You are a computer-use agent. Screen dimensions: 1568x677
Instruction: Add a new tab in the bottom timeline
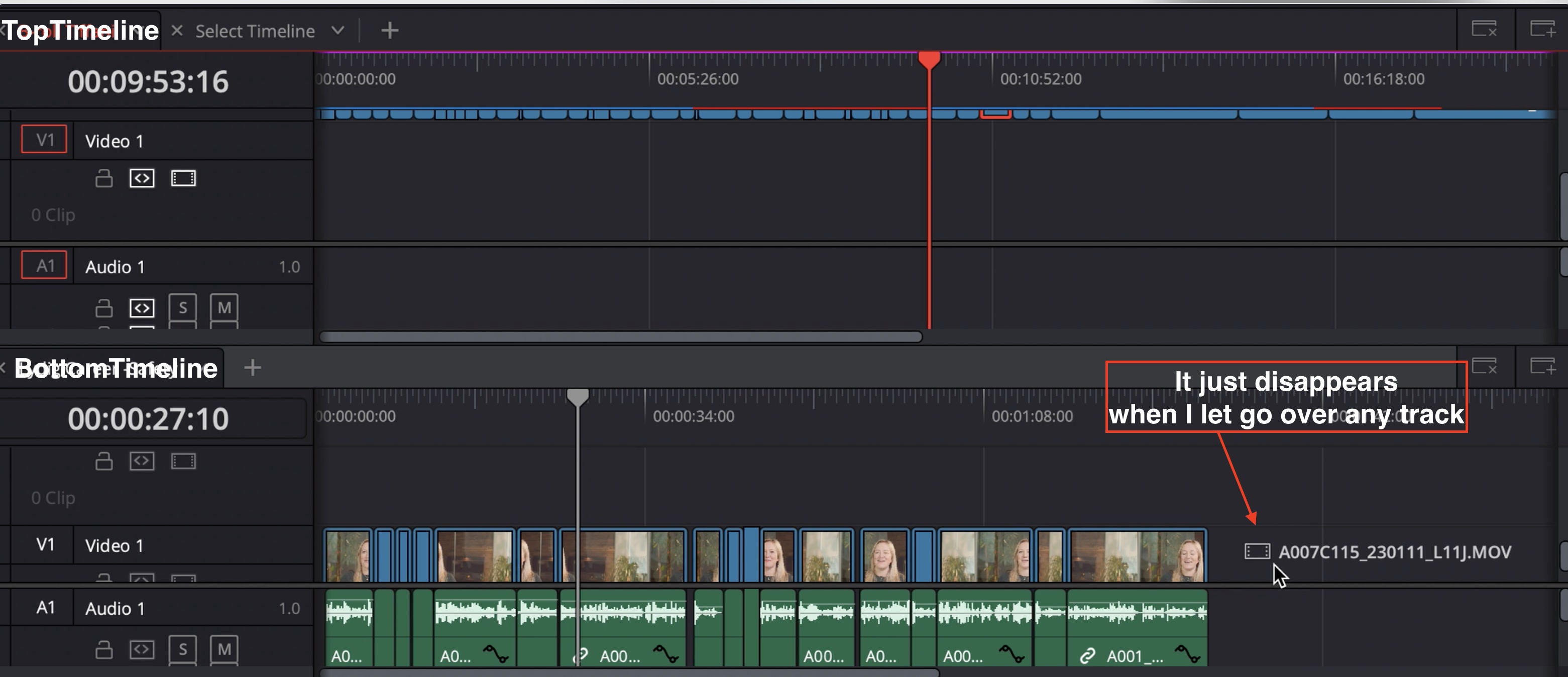[253, 367]
